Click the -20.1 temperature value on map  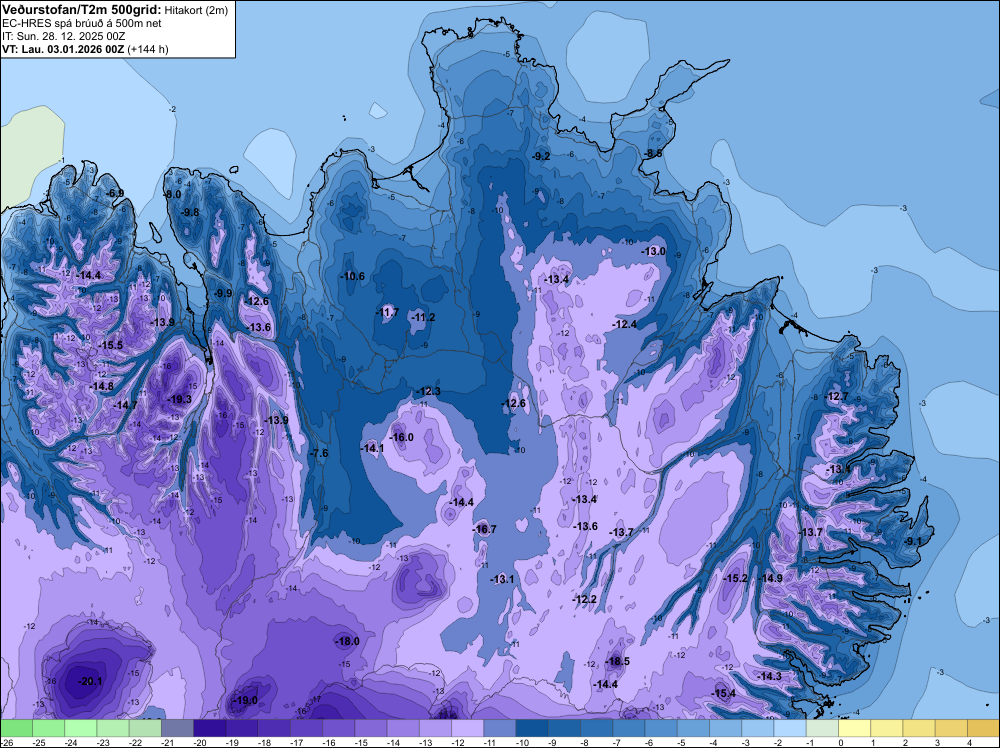(x=90, y=681)
